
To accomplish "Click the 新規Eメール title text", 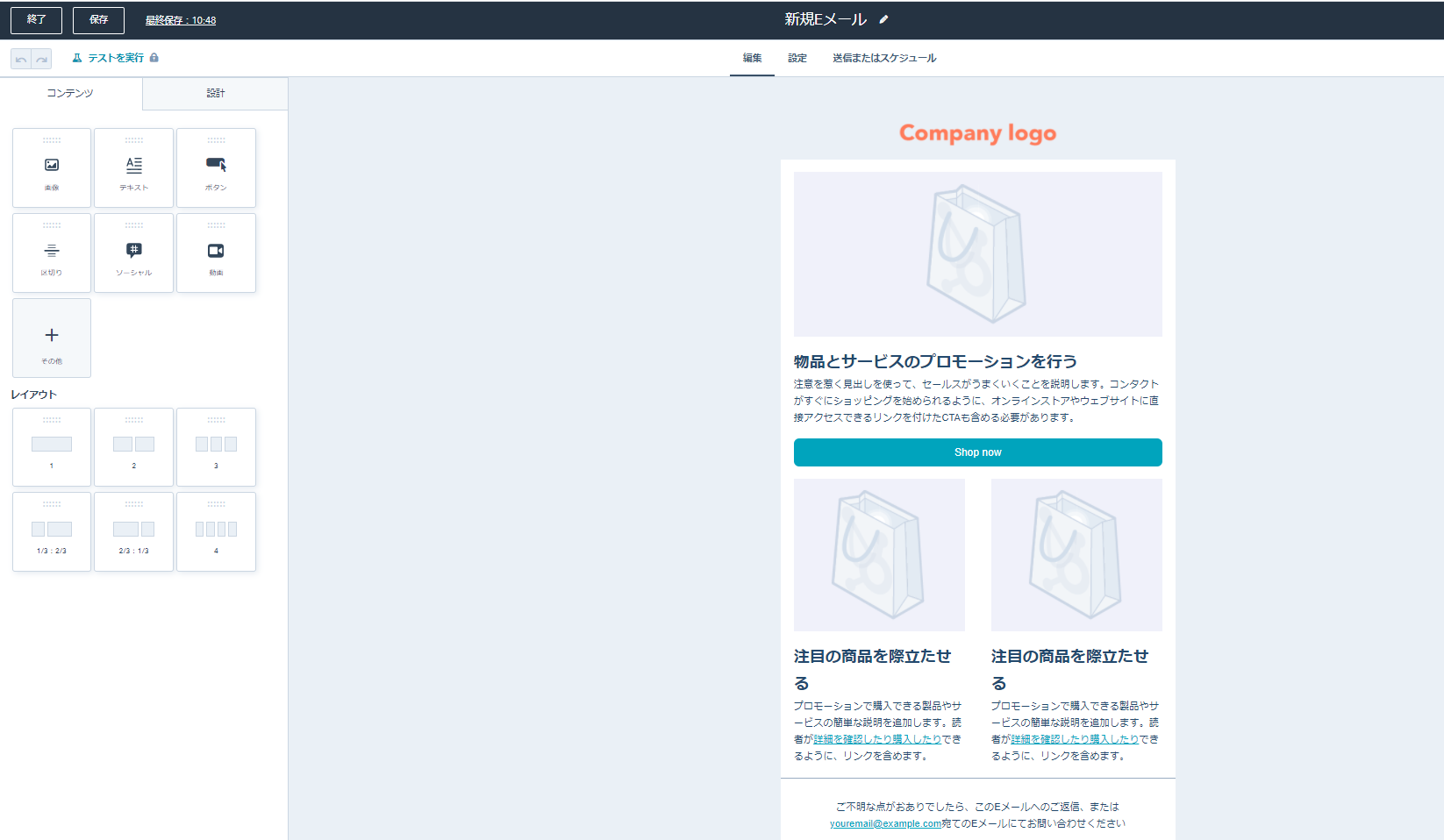I will click(x=826, y=19).
